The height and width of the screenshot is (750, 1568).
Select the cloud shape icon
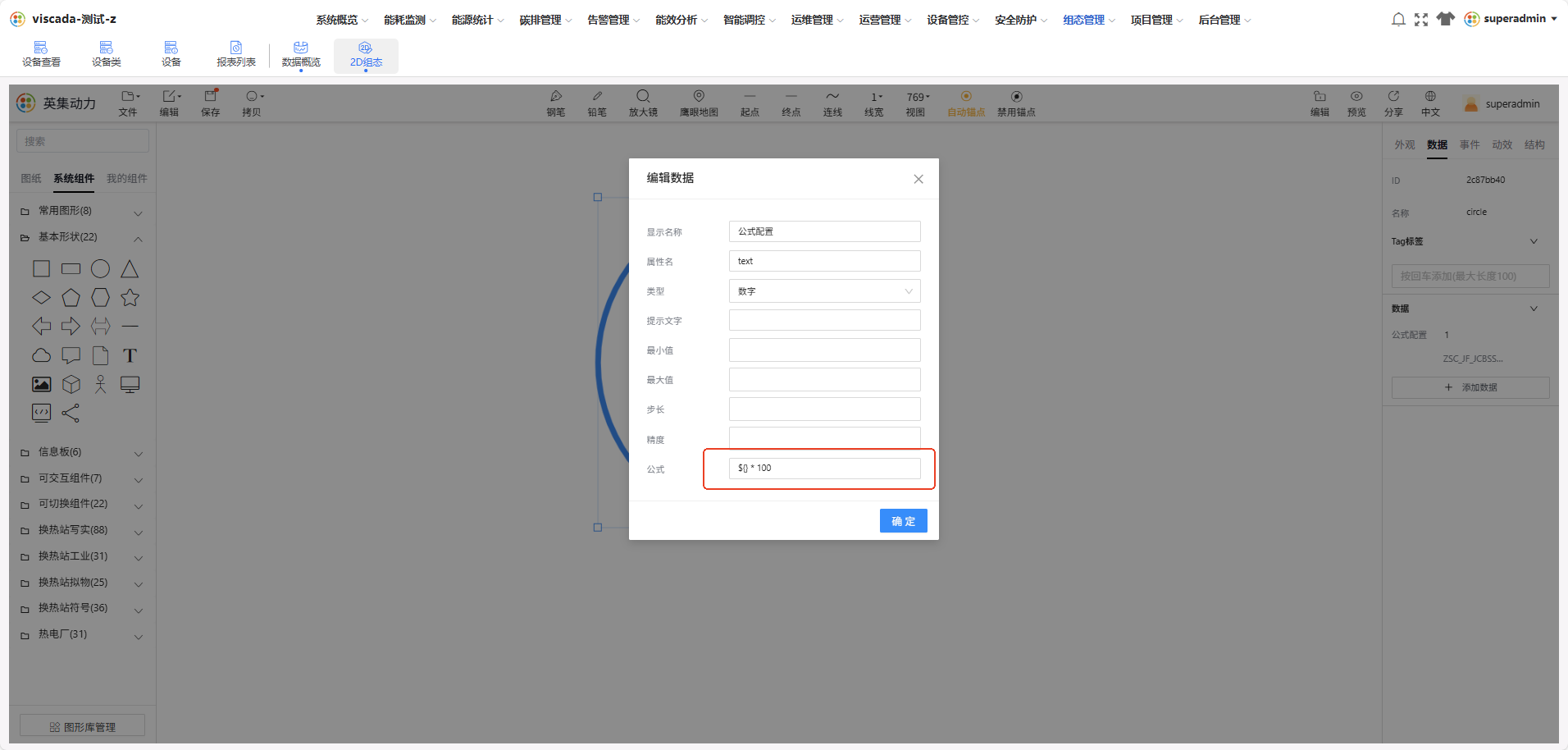pyautogui.click(x=41, y=355)
